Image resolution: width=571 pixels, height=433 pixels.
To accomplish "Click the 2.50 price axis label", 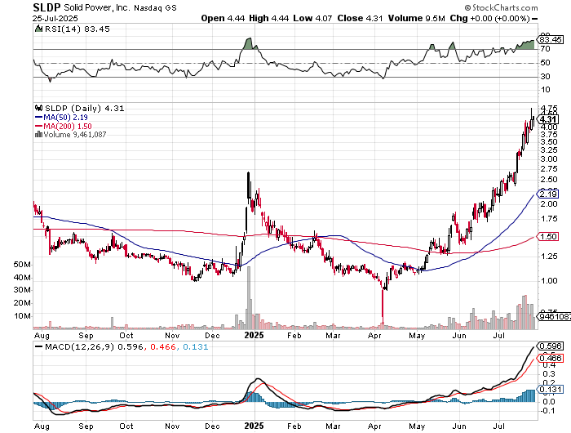I will coord(549,180).
